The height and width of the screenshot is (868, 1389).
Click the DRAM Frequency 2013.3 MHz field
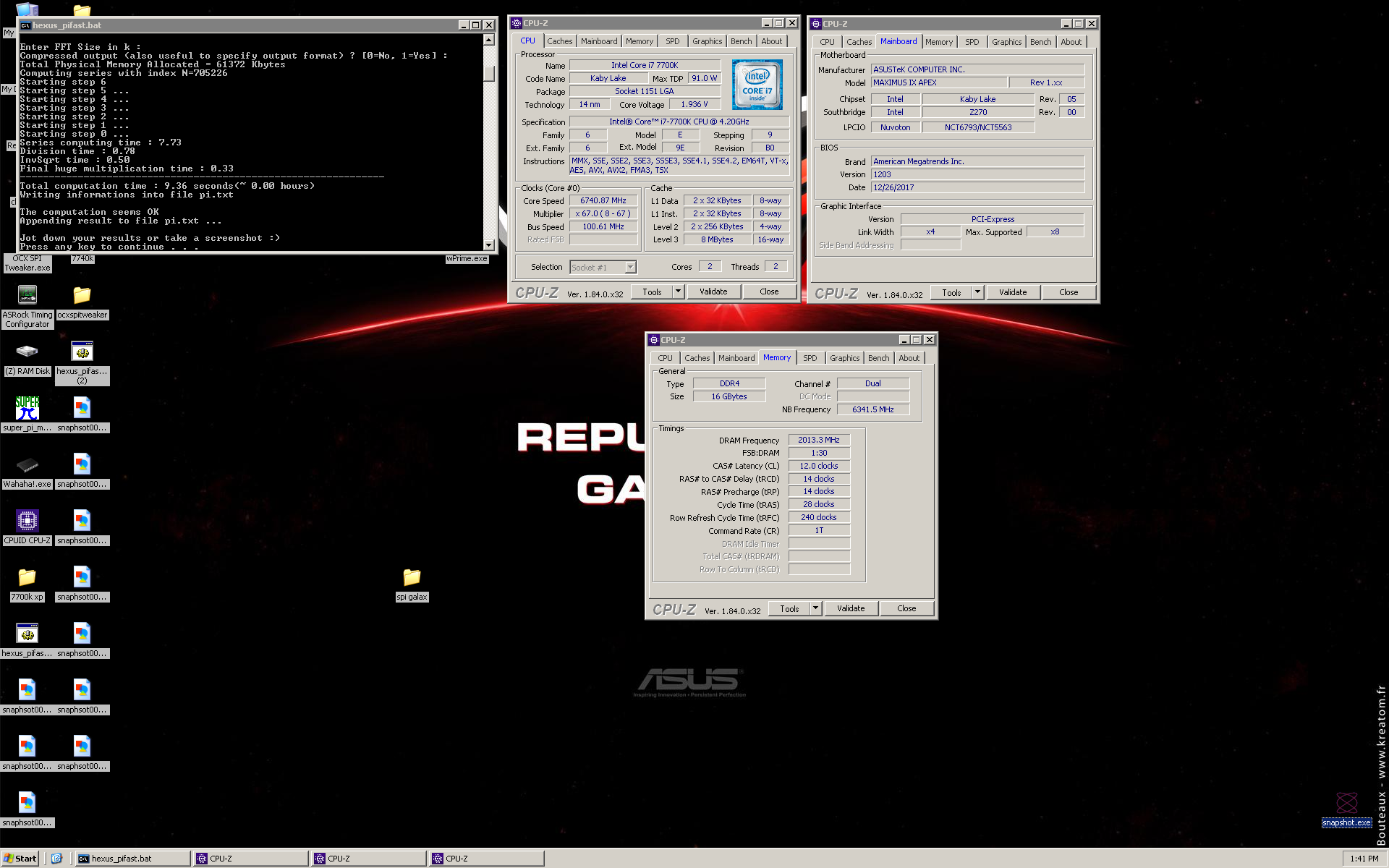(819, 440)
